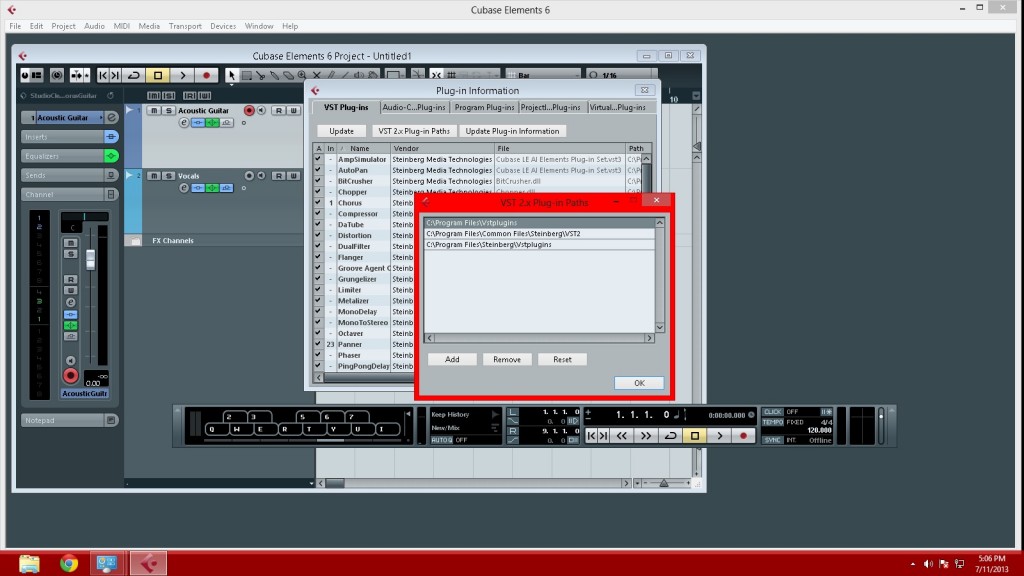Open the MIDI menu

click(x=121, y=26)
